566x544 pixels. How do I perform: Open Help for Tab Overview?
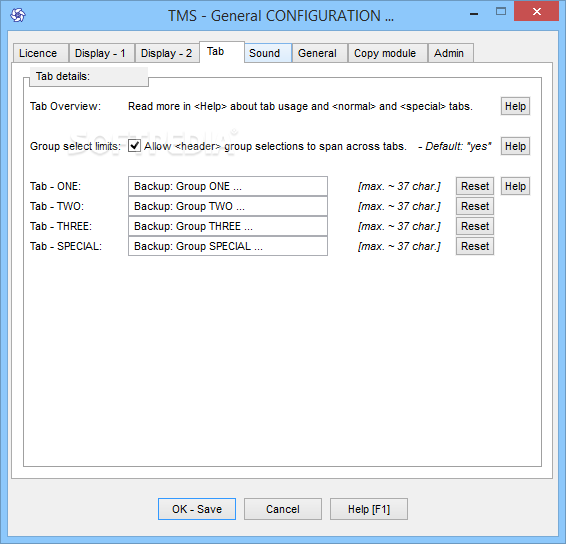click(515, 106)
